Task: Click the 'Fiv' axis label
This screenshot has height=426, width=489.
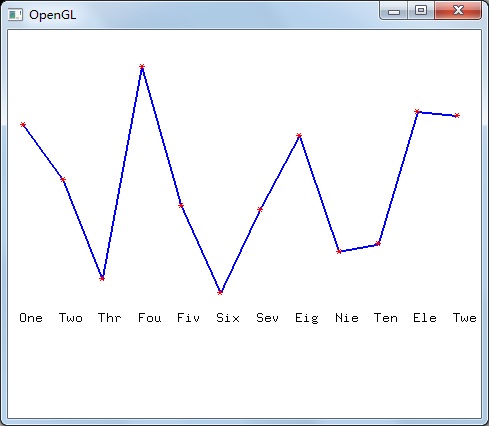Action: (188, 318)
